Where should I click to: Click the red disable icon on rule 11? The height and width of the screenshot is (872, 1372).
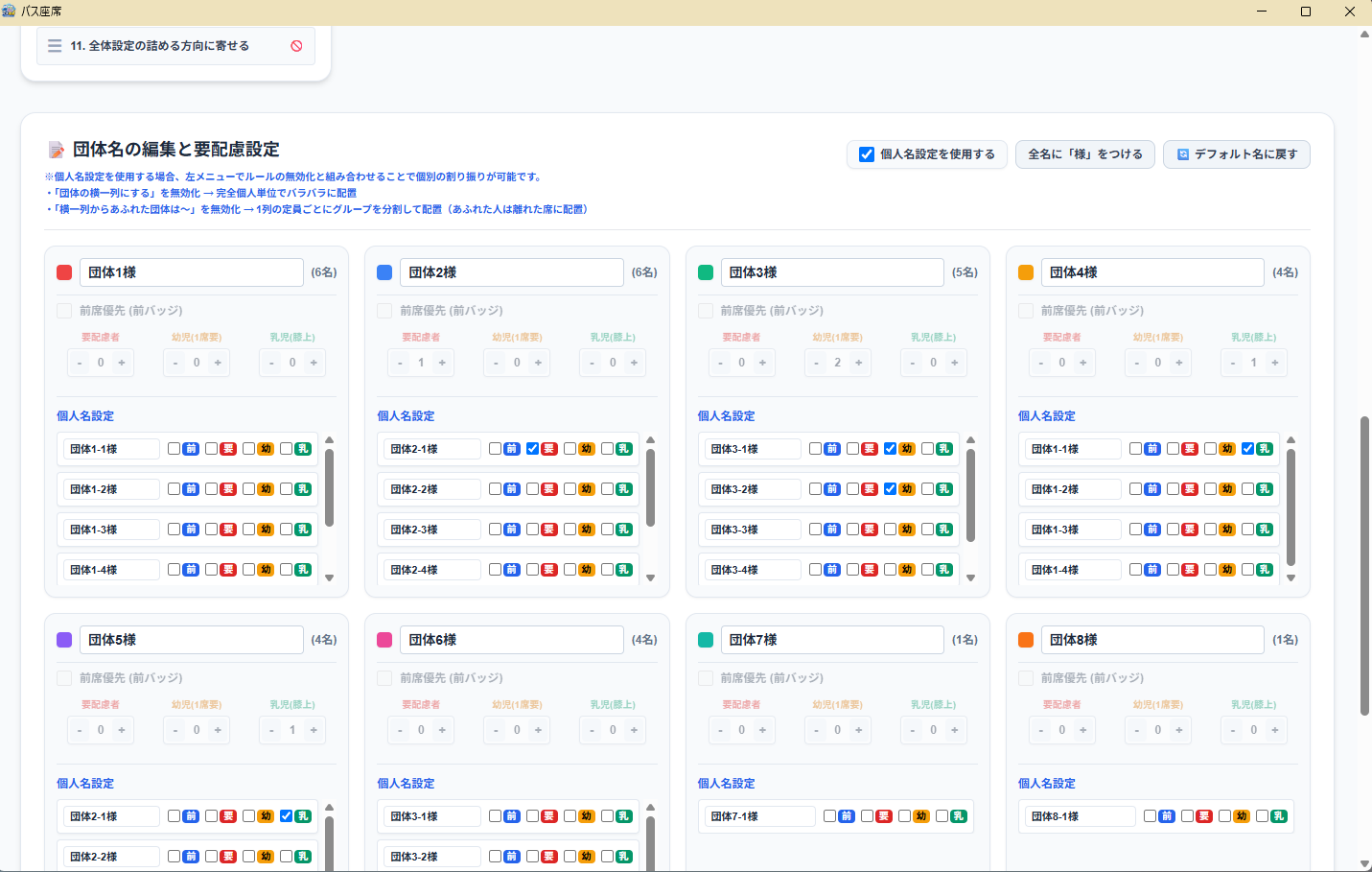296,46
